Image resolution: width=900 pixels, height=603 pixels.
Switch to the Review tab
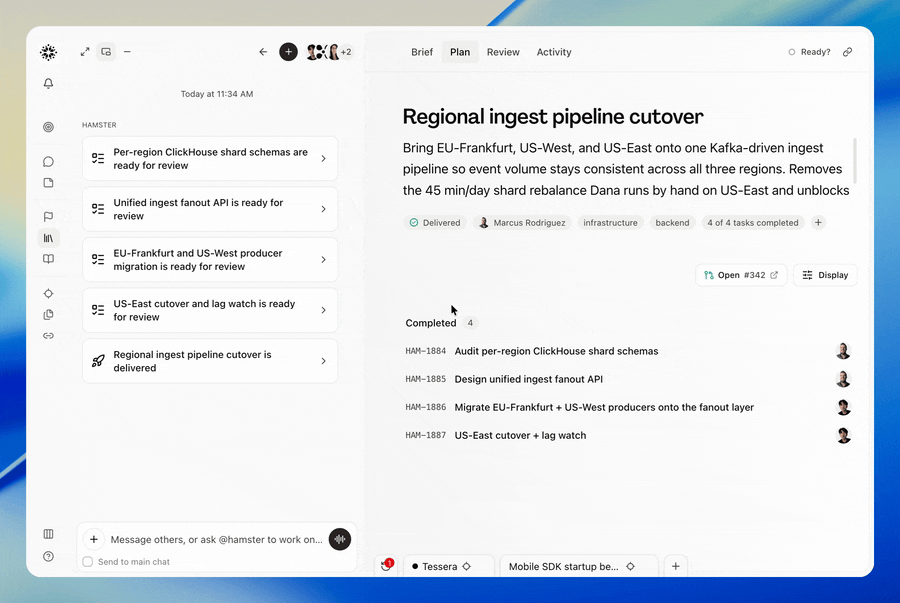click(503, 52)
